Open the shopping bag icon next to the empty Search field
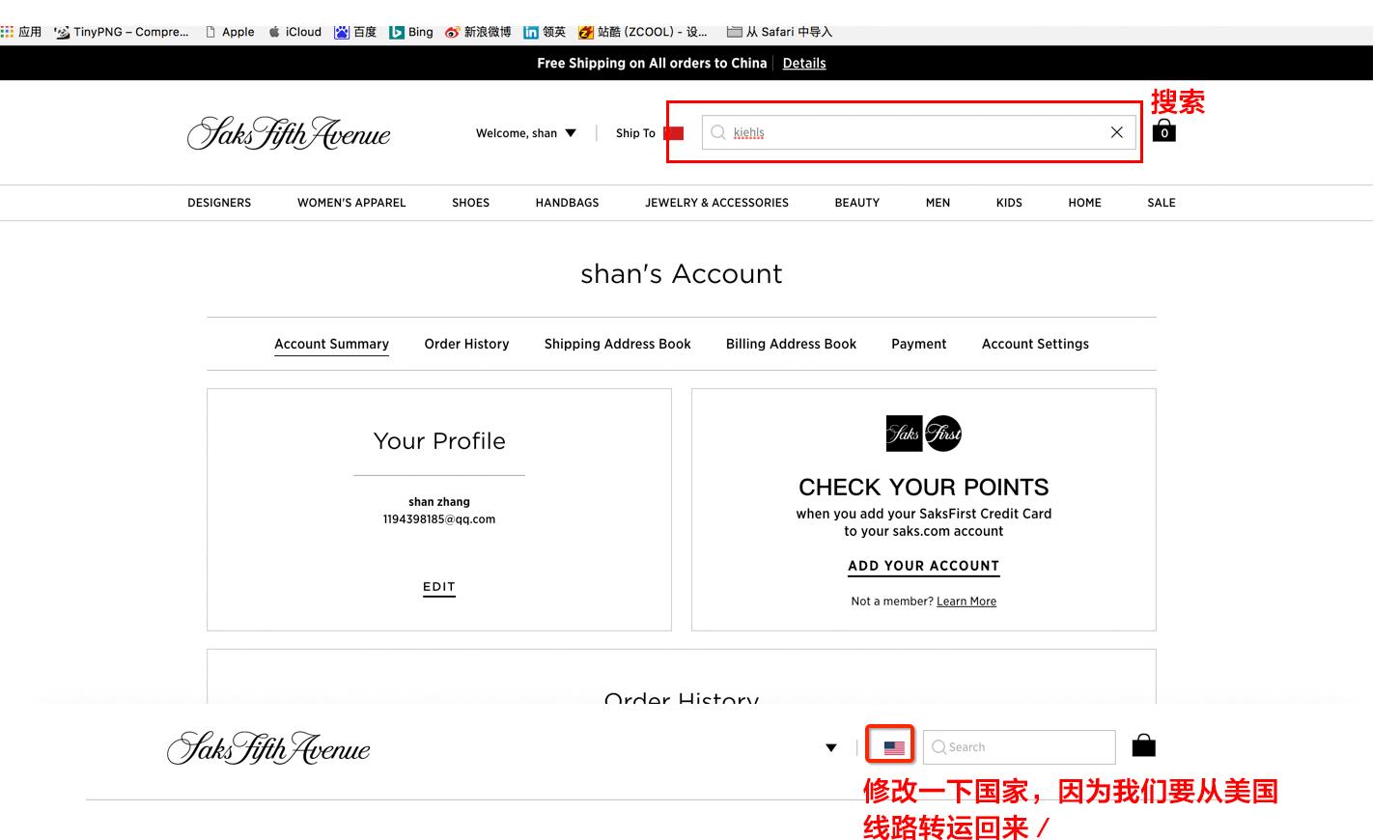The image size is (1400, 840). (1144, 744)
